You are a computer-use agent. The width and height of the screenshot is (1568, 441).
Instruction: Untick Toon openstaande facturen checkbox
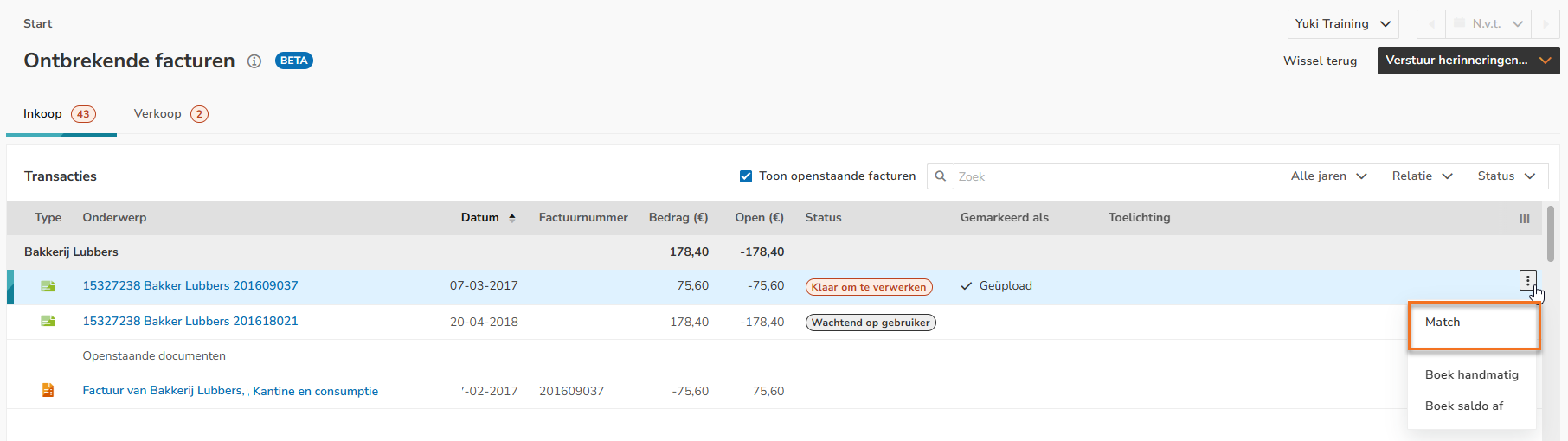746,176
